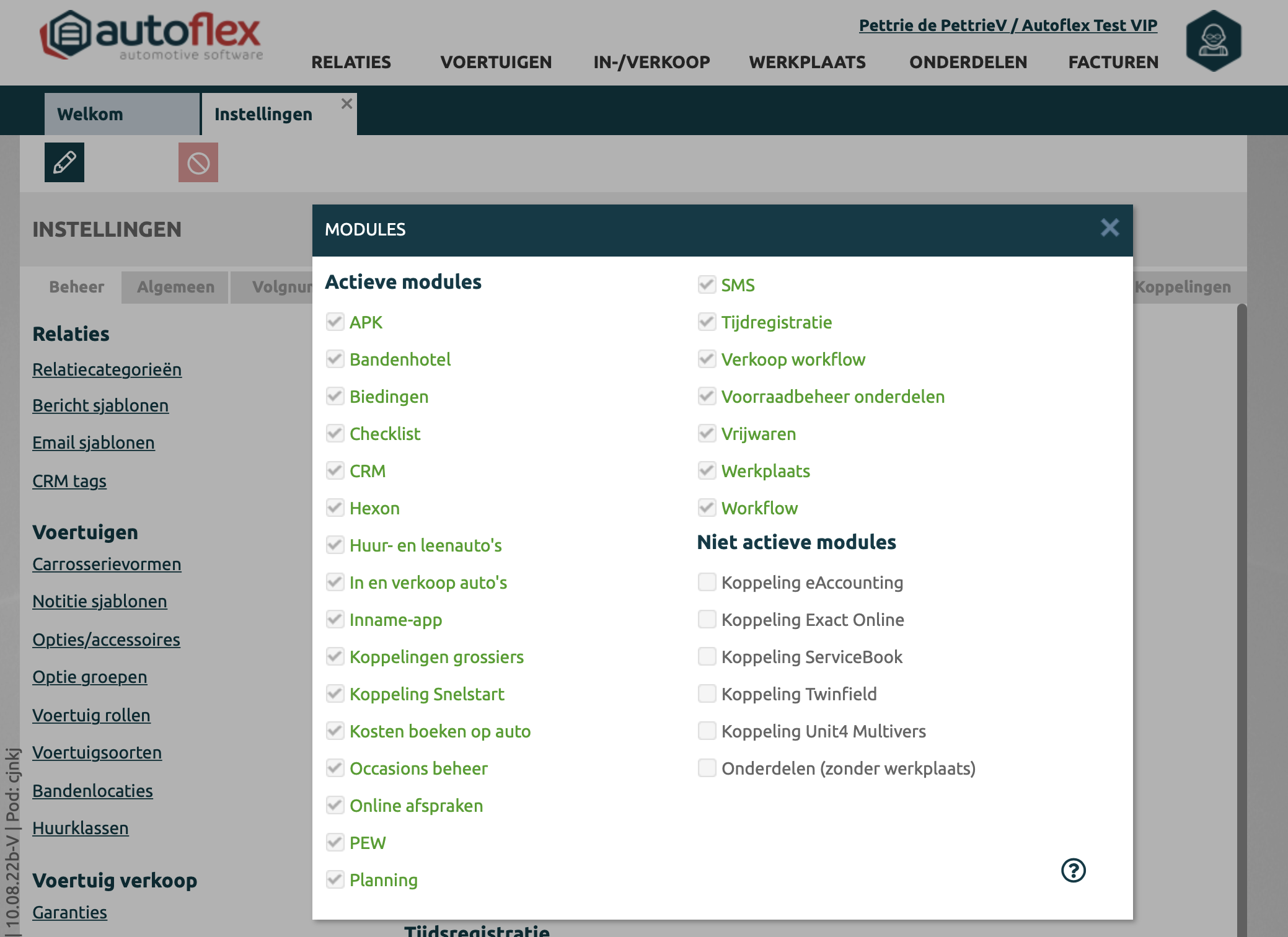Close the Modules dialog with the X
Viewport: 1288px width, 937px height.
(1109, 228)
